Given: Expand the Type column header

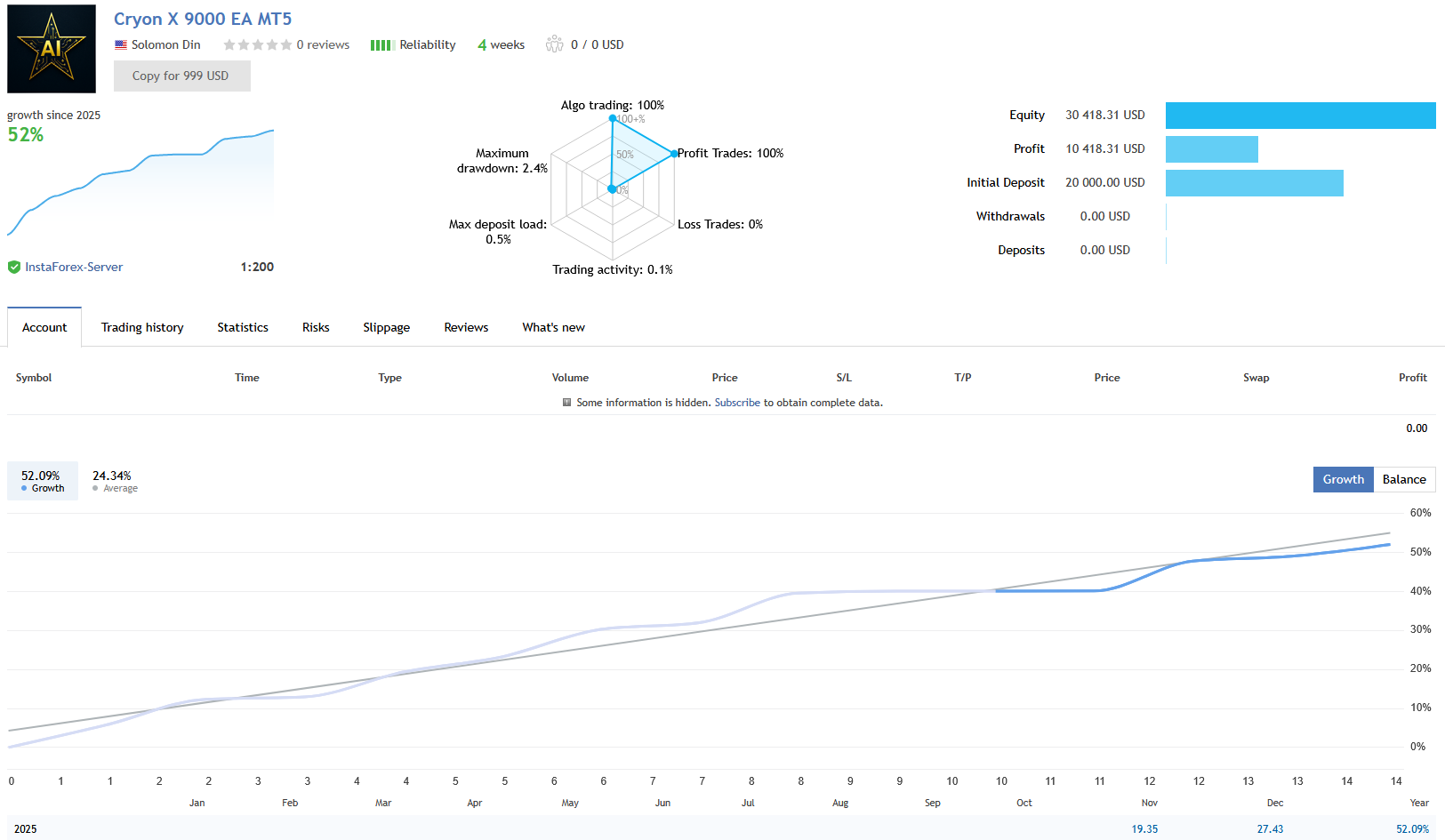Looking at the screenshot, I should click(x=389, y=377).
